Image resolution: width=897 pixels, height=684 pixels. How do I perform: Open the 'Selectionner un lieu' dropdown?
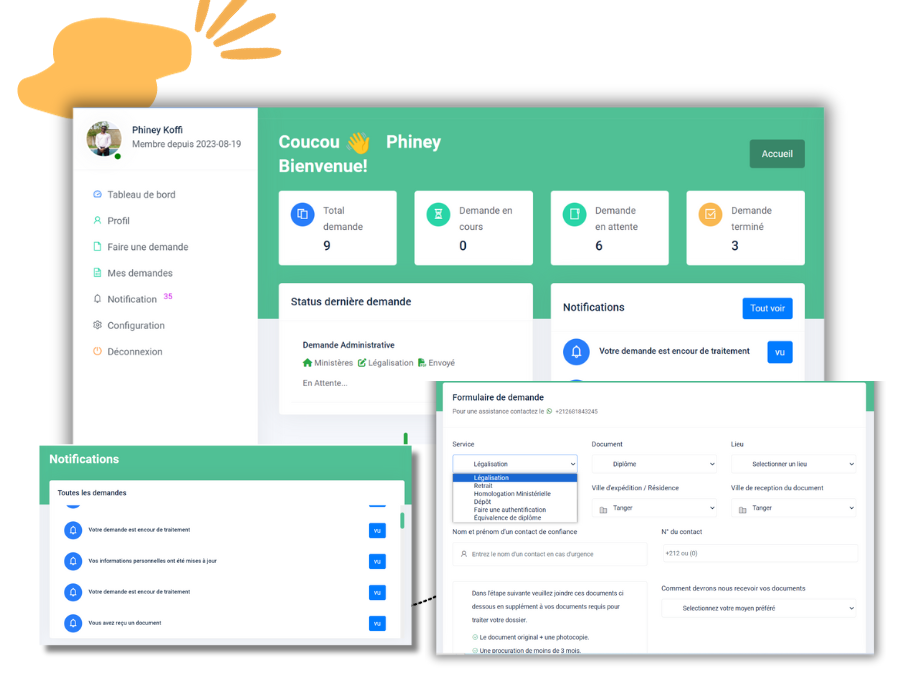click(793, 464)
